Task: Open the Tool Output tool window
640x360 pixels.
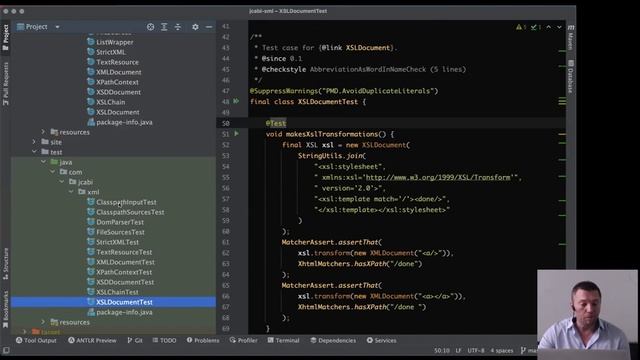Action: [37, 340]
